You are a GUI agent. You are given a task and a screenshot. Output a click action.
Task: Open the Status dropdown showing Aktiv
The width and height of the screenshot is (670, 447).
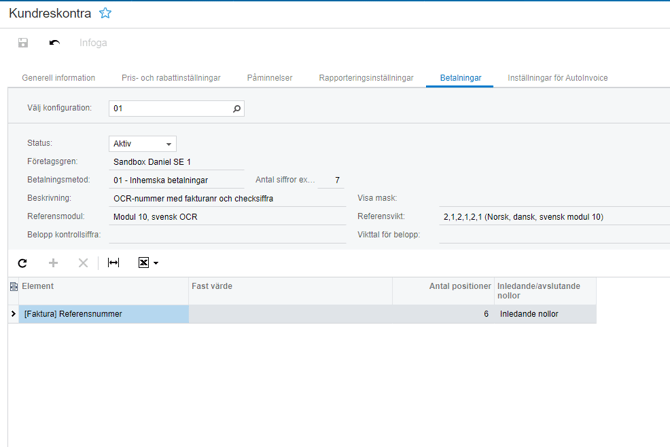pos(142,144)
